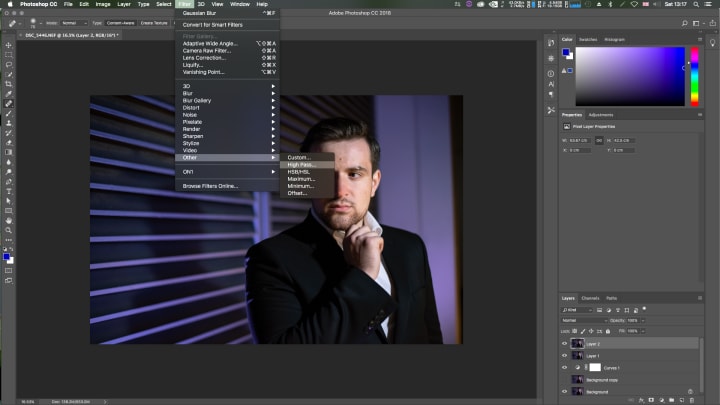Screen dimensions: 720x405
Task: Select the Type tool
Action: (x=9, y=191)
